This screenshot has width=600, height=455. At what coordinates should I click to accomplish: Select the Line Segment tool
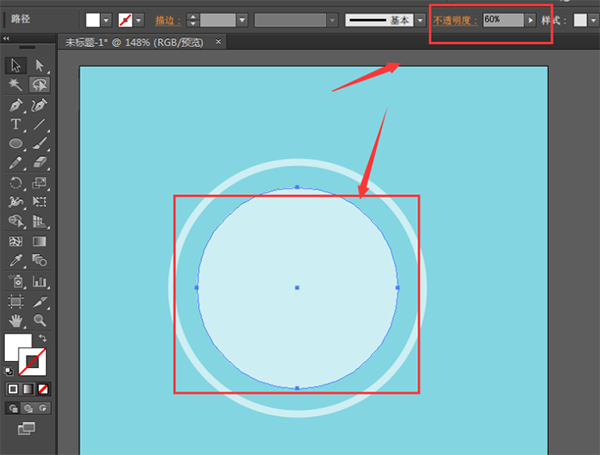click(39, 124)
